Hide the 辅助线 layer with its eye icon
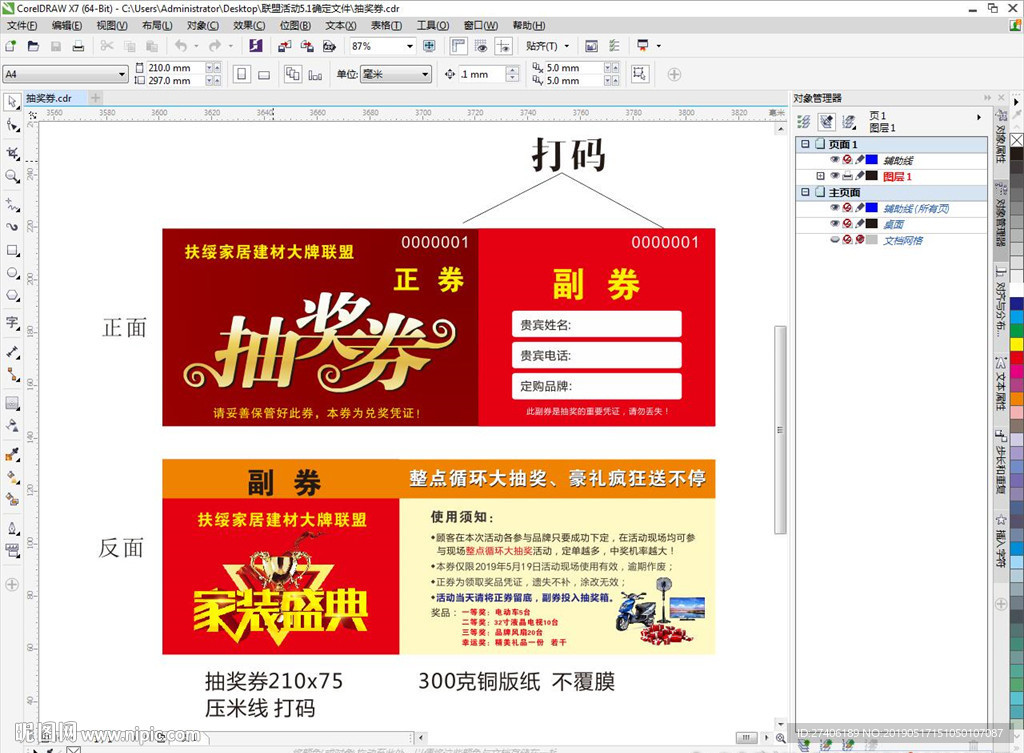Viewport: 1024px width, 753px height. [835, 159]
